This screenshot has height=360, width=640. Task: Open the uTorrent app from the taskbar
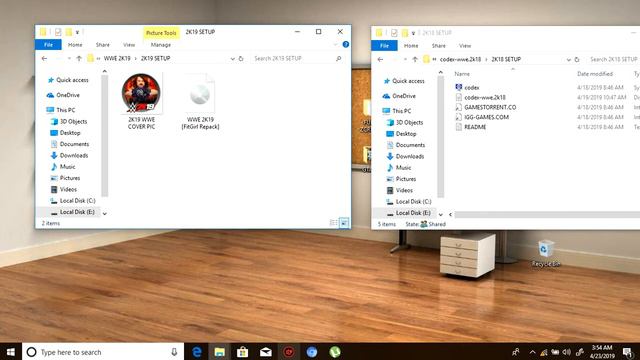pyautogui.click(x=335, y=352)
